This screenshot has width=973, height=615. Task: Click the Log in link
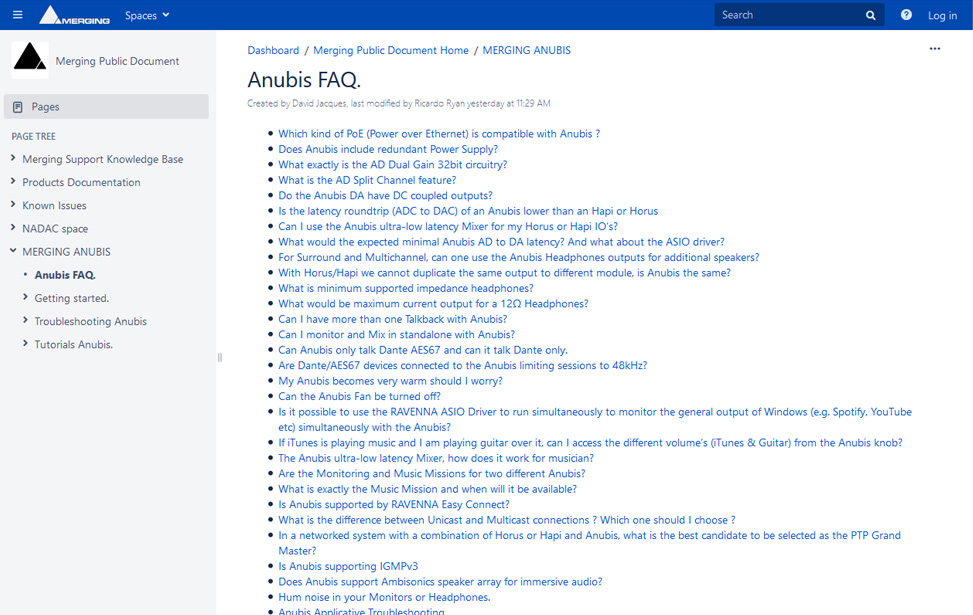(942, 16)
